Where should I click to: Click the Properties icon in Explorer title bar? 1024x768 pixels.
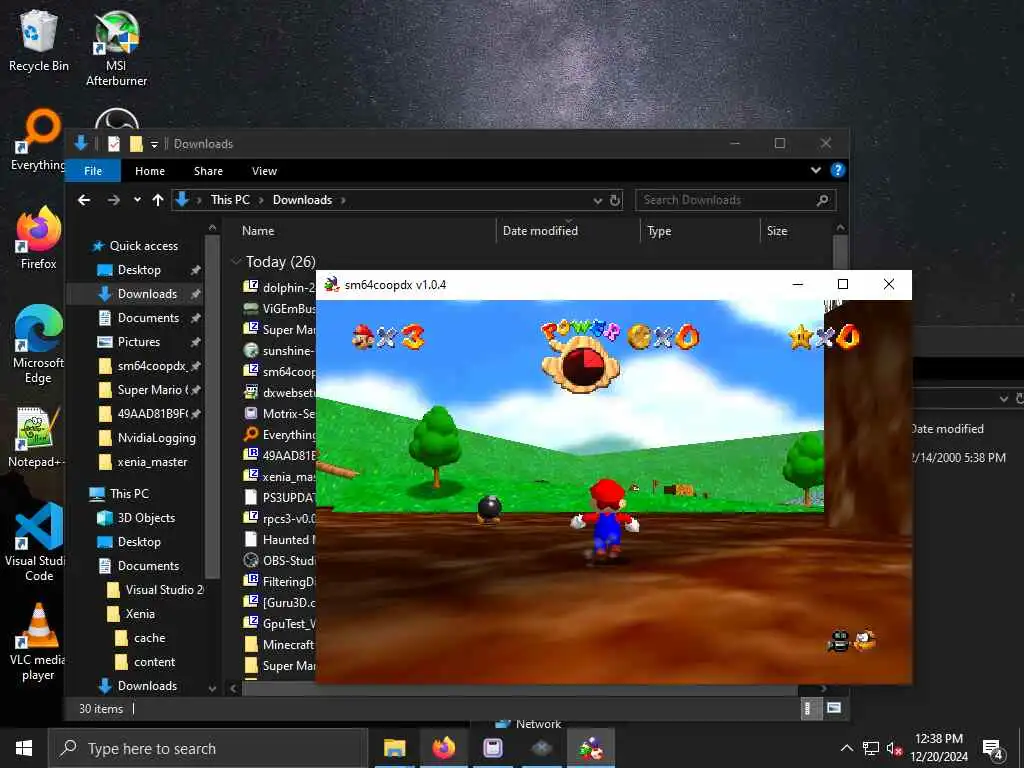click(114, 144)
